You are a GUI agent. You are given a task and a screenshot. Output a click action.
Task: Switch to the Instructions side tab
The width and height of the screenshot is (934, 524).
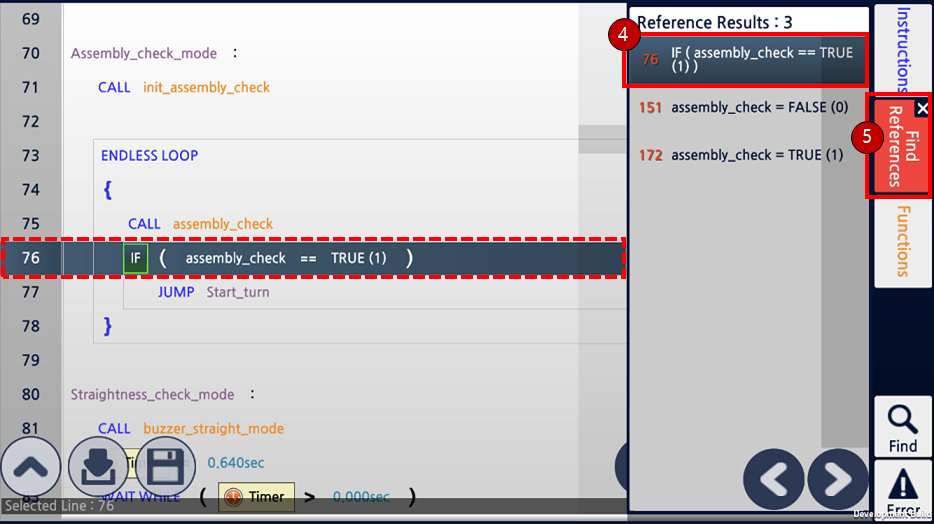pyautogui.click(x=902, y=48)
